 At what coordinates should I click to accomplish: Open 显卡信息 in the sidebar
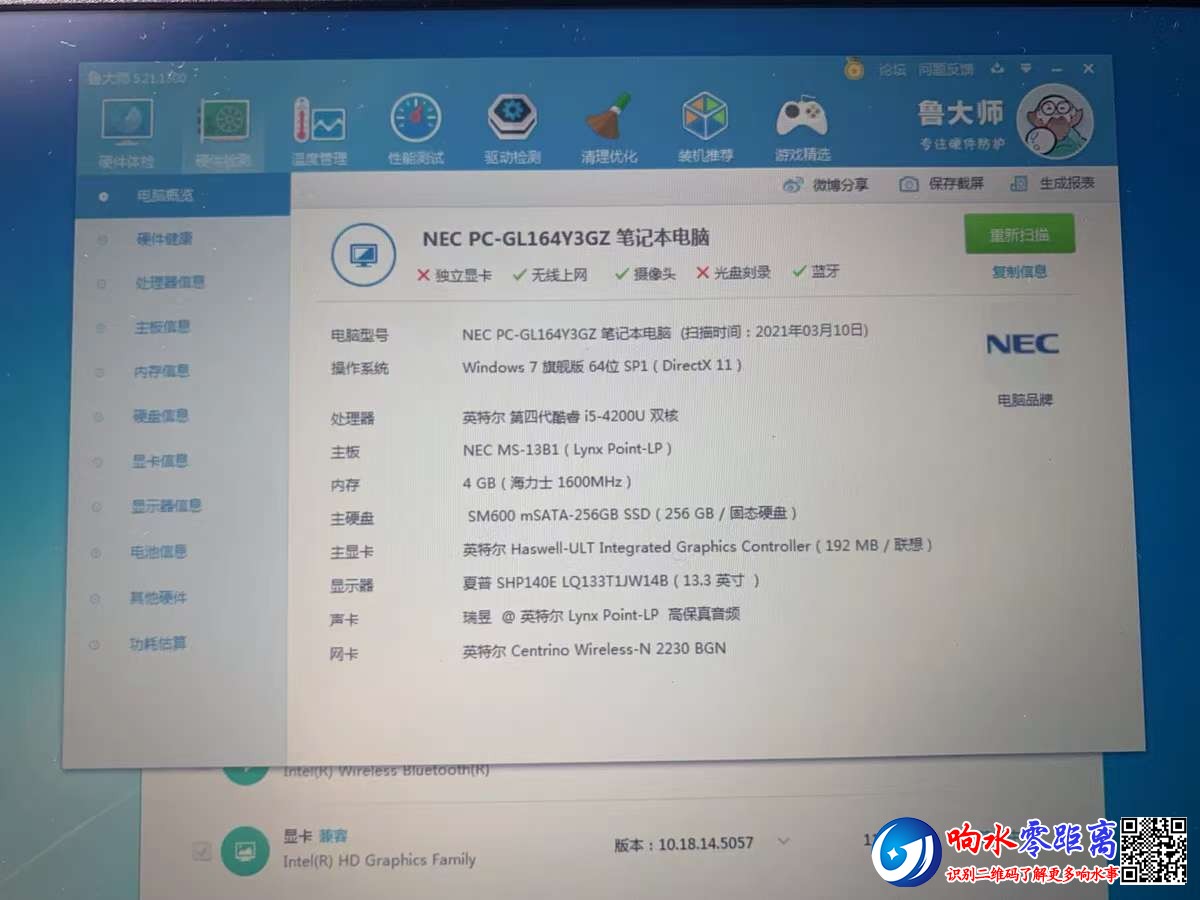click(160, 461)
